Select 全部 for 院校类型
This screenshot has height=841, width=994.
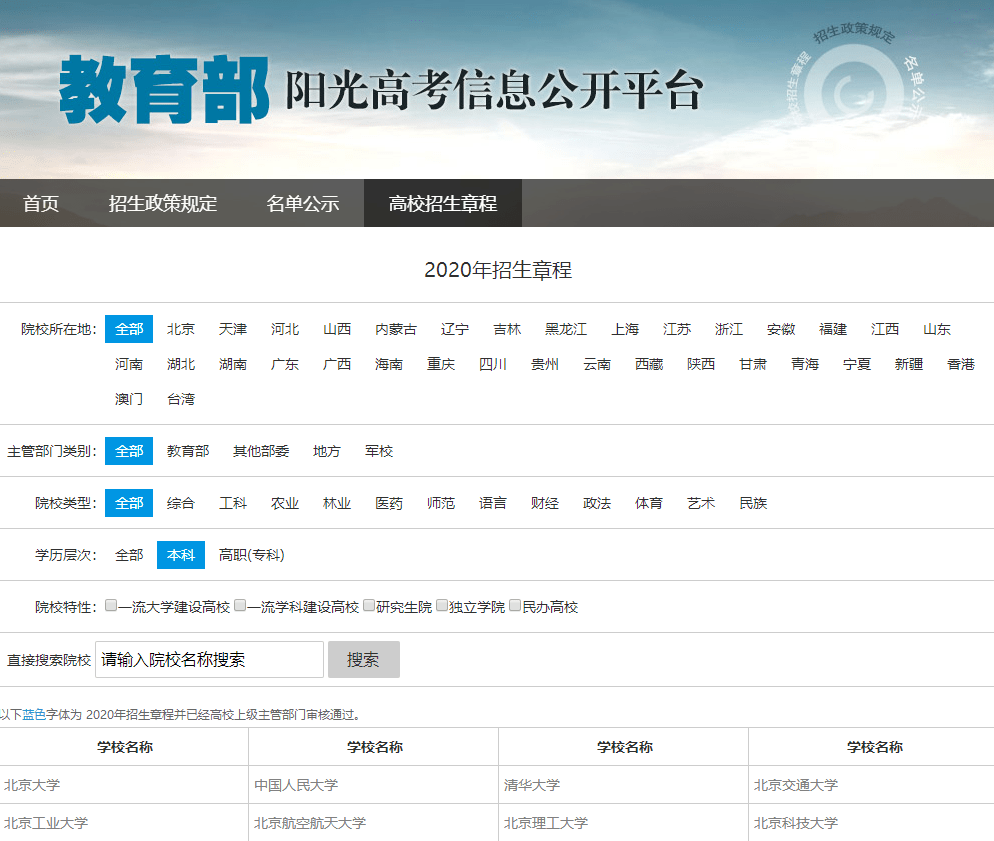coord(129,503)
